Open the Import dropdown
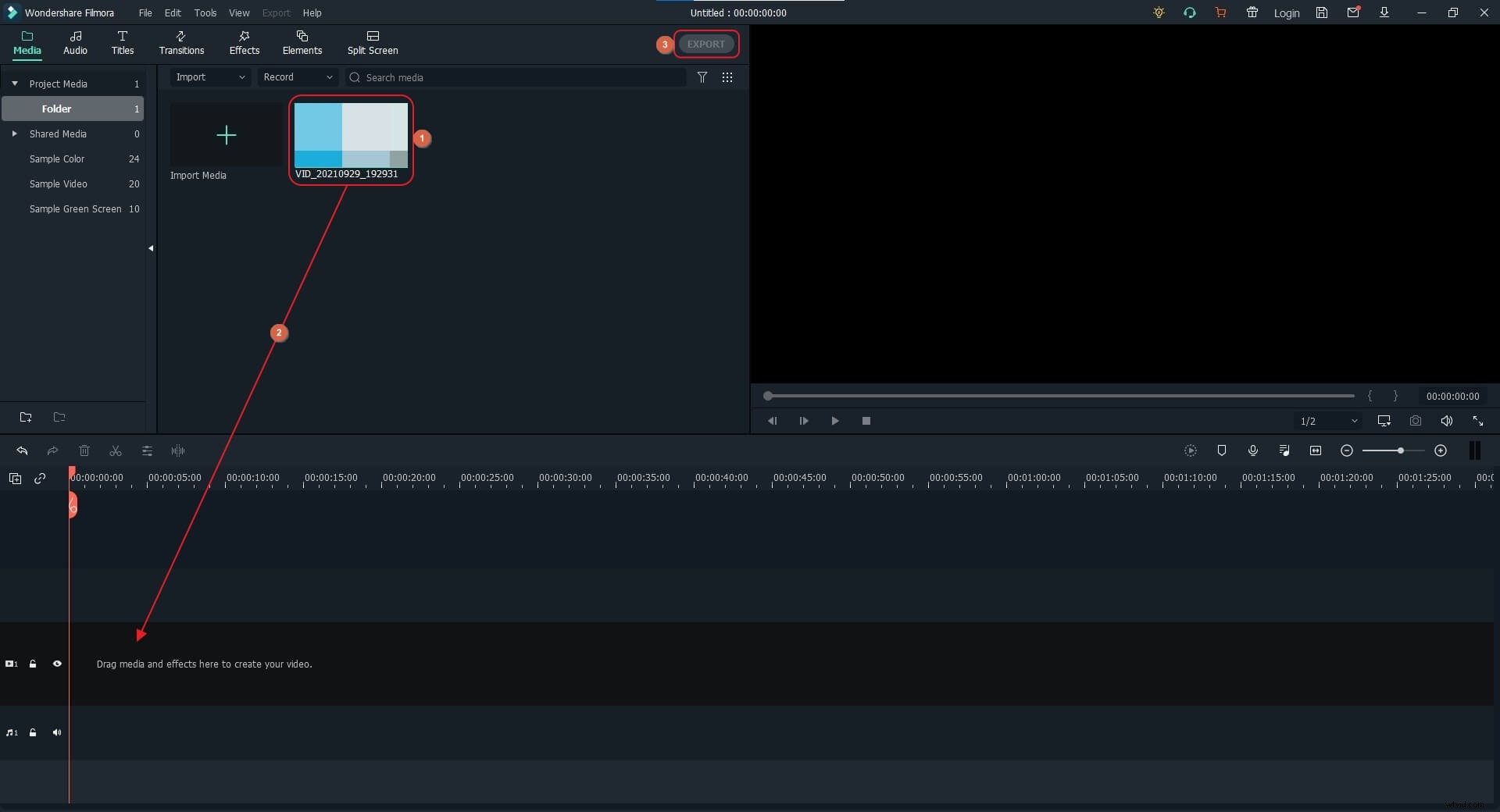Screen dimensions: 1500x812 [210, 77]
